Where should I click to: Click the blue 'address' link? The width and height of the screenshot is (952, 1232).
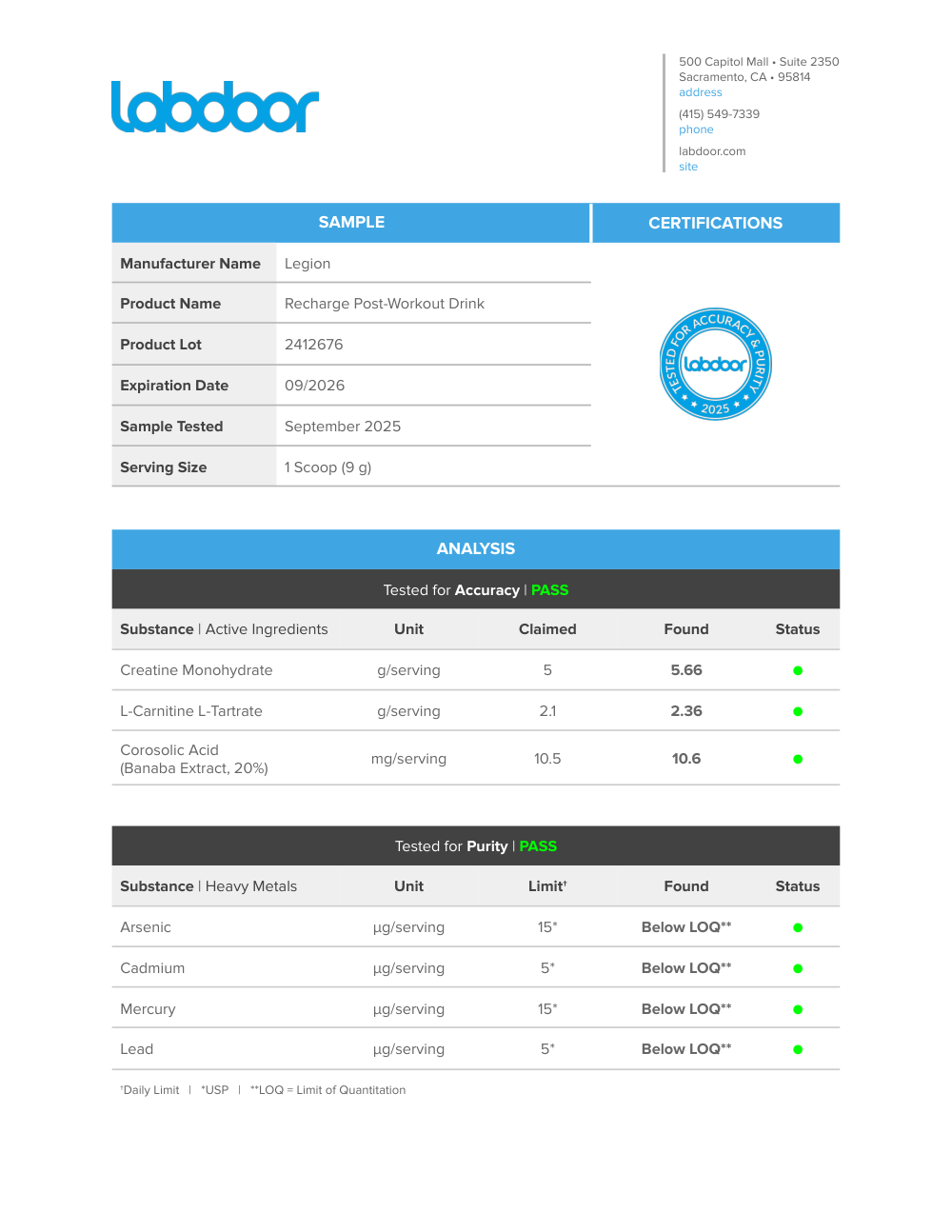[x=700, y=92]
